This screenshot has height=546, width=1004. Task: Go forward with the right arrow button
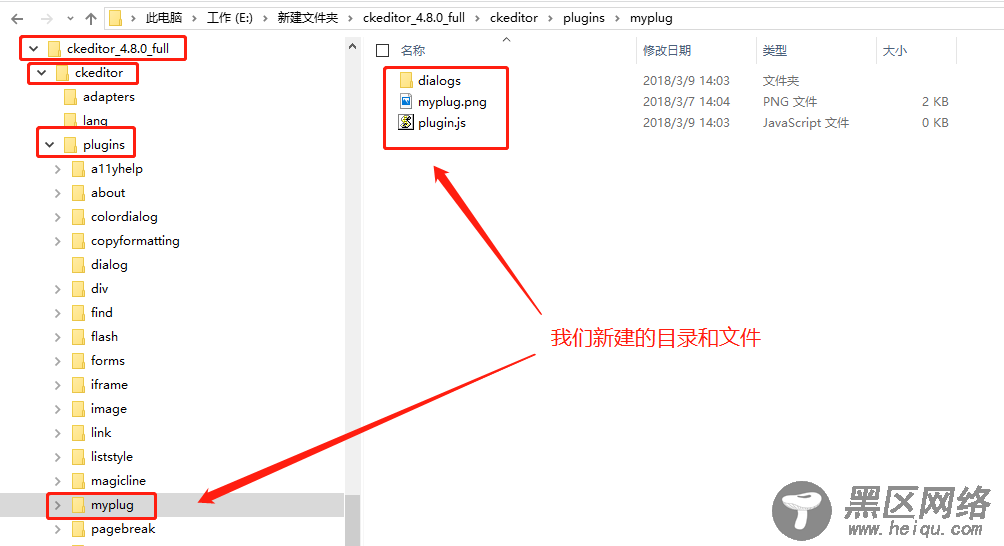[x=46, y=19]
